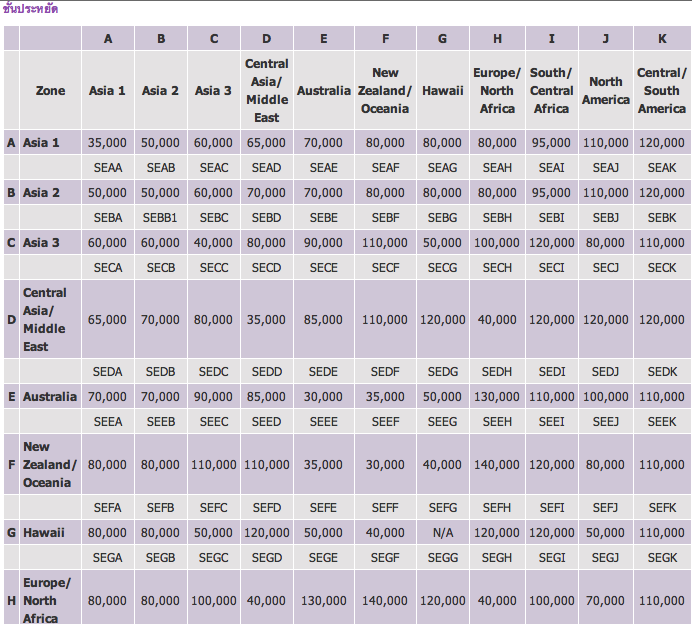The width and height of the screenshot is (692, 624).
Task: Click the SEGK award code cell
Action: click(x=661, y=558)
